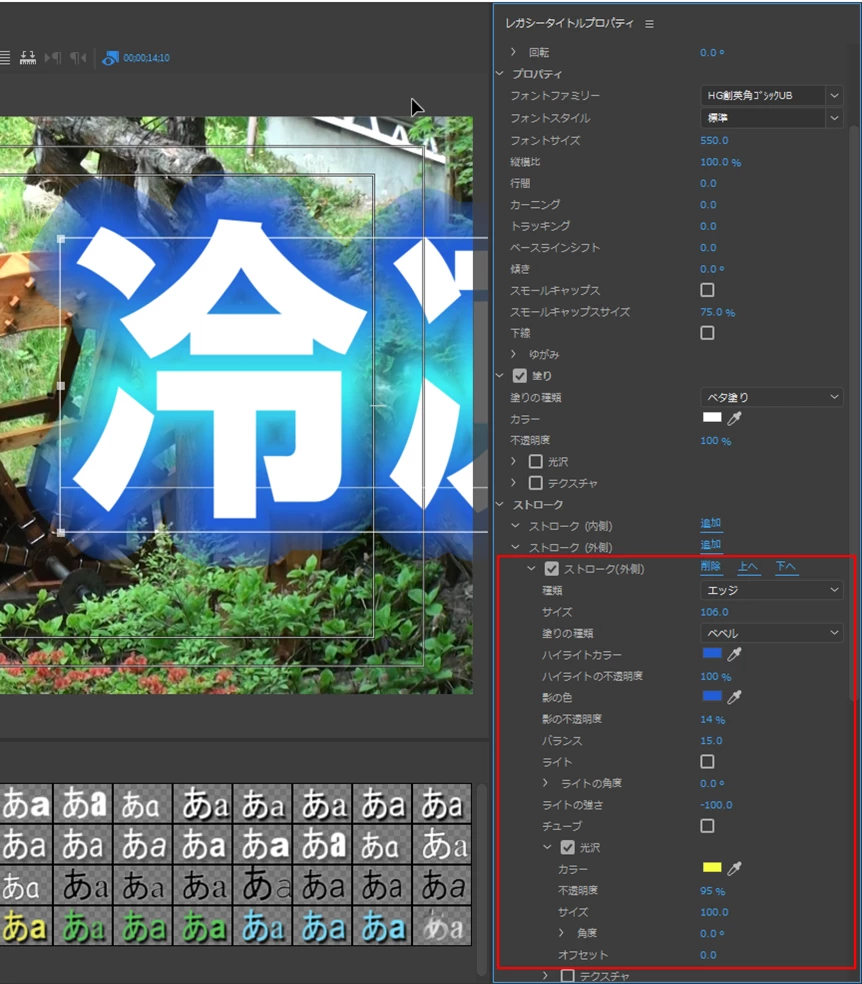Open the blue ハイライトカラー swatch
The image size is (862, 984).
click(712, 653)
